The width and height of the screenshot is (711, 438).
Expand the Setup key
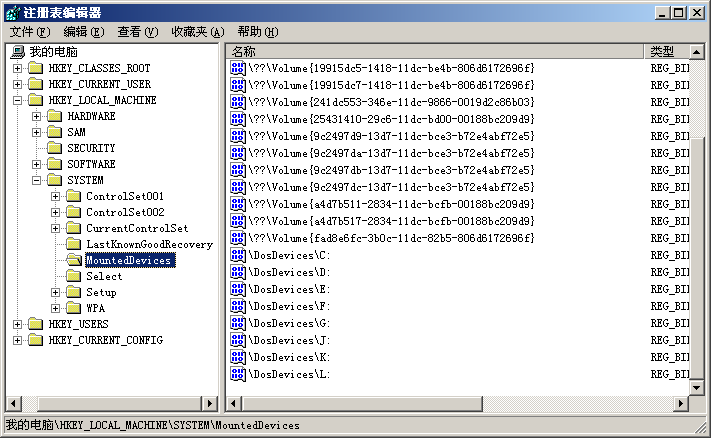(x=55, y=292)
